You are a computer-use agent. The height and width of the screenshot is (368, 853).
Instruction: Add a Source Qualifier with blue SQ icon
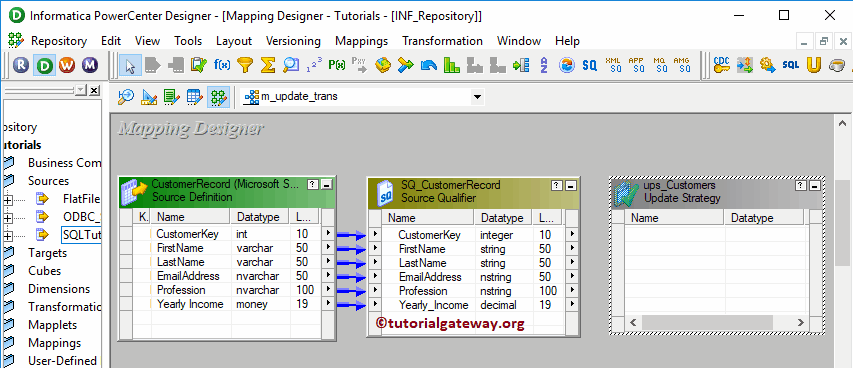click(x=589, y=65)
